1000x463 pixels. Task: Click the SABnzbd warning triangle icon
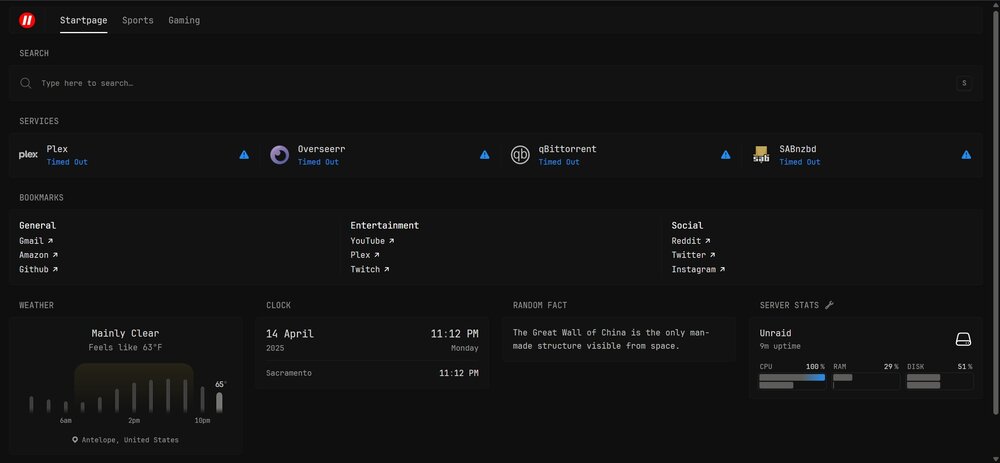click(966, 155)
